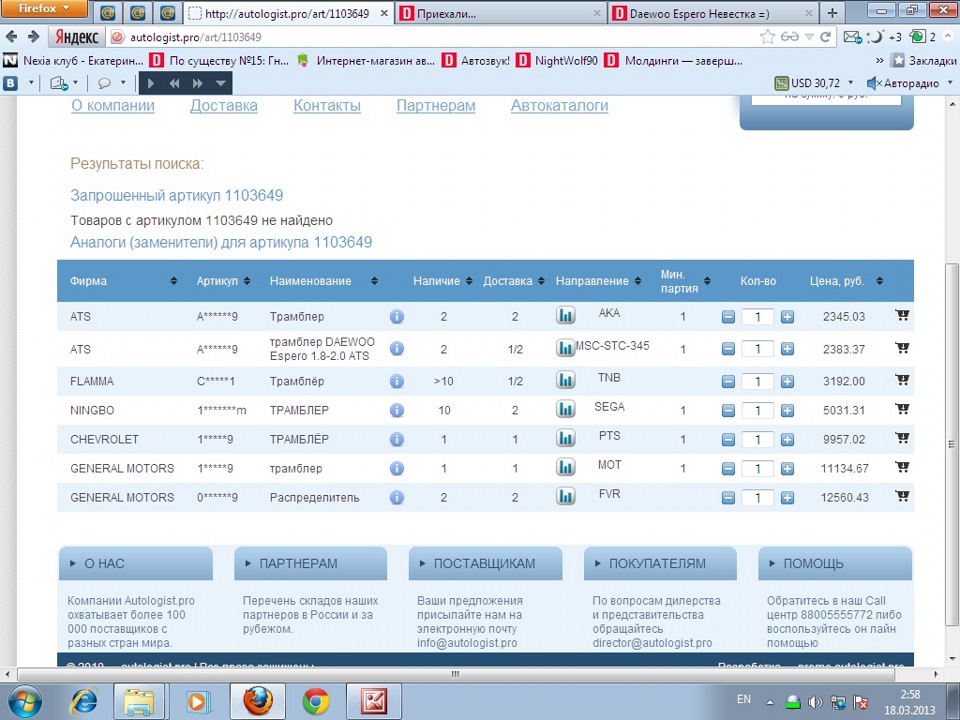Open statistics chart icon for PTS direction

click(x=566, y=438)
